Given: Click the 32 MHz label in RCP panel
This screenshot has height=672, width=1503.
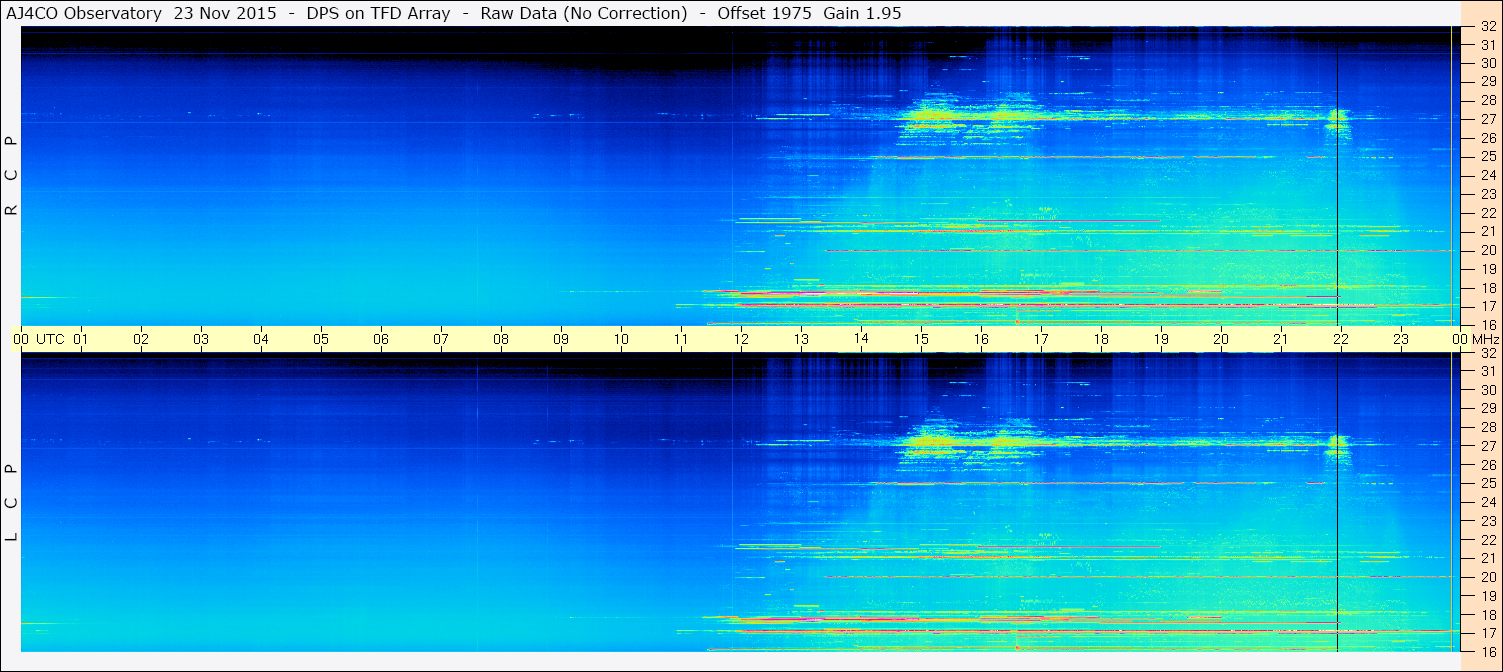Looking at the screenshot, I should 1487,26.
